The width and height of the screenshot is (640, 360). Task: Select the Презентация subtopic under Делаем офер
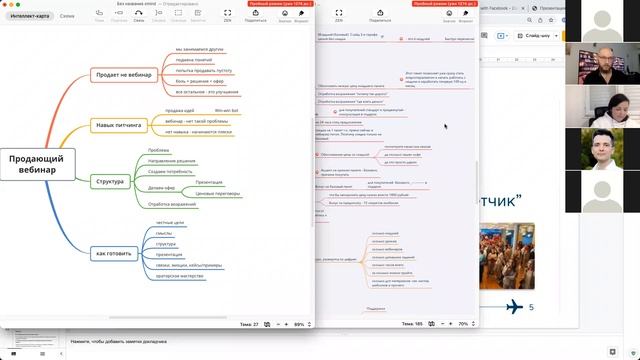pyautogui.click(x=209, y=182)
